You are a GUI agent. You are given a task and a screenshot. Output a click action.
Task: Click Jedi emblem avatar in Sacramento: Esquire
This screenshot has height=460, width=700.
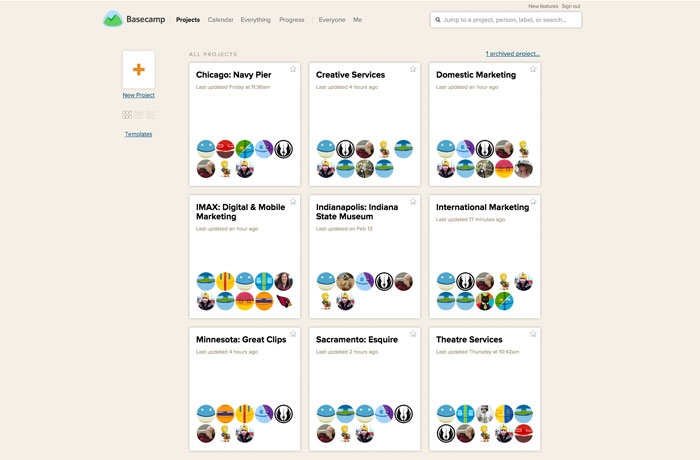404,414
